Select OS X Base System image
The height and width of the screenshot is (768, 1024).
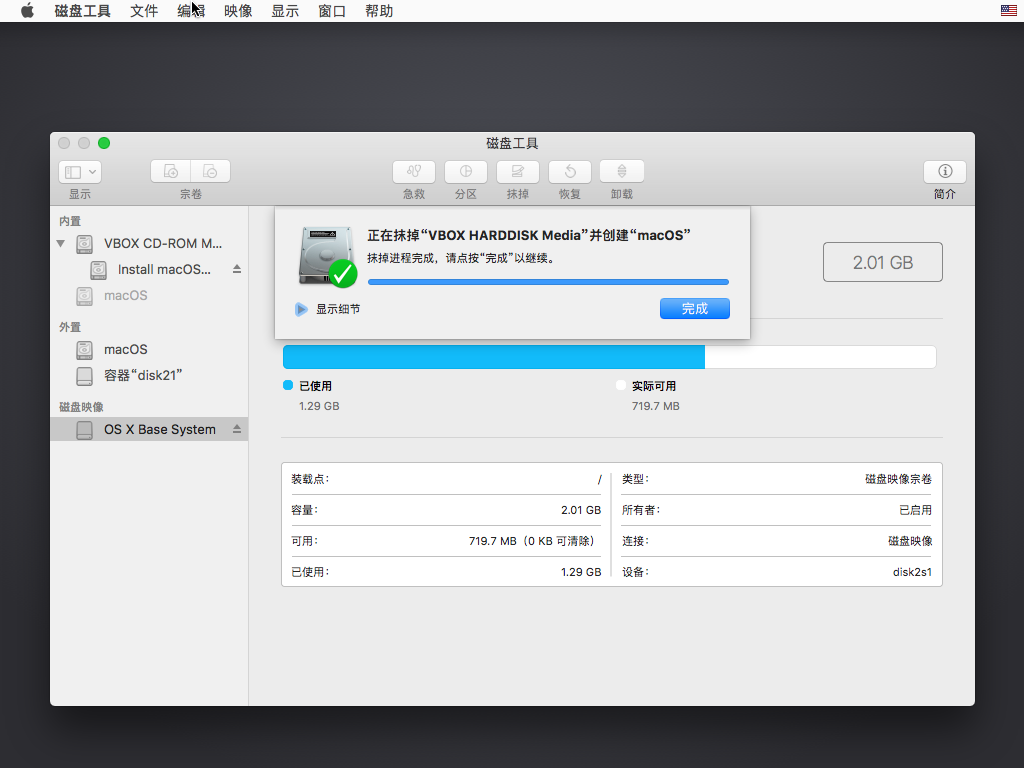point(149,429)
